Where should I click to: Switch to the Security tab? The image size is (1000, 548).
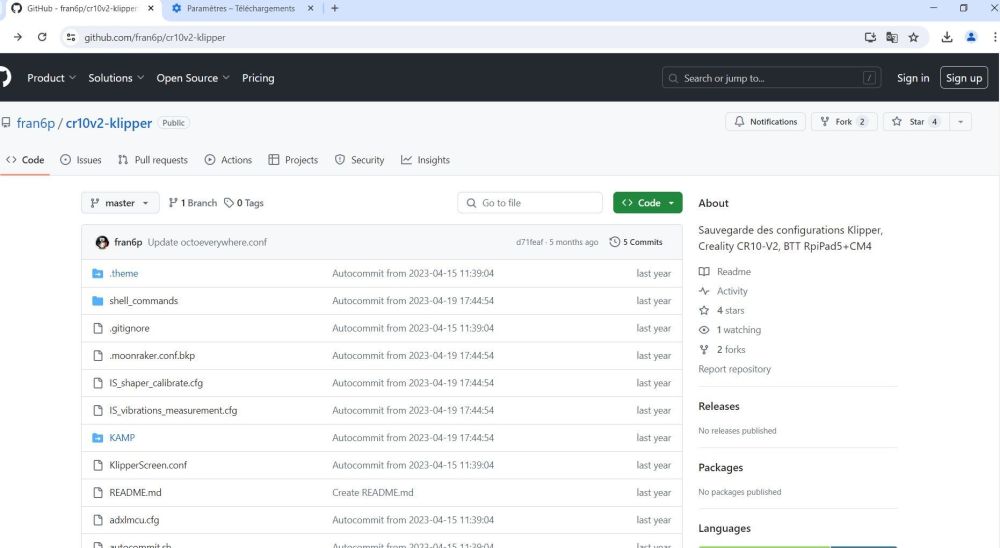point(359,160)
